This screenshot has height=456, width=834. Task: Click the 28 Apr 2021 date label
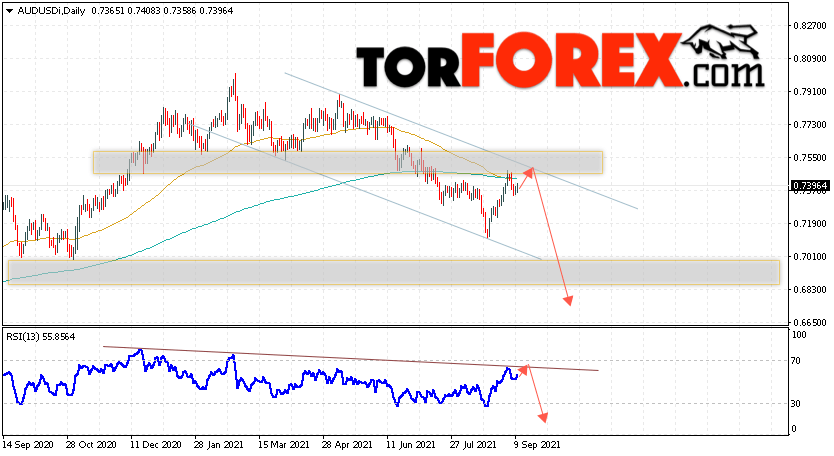347,445
